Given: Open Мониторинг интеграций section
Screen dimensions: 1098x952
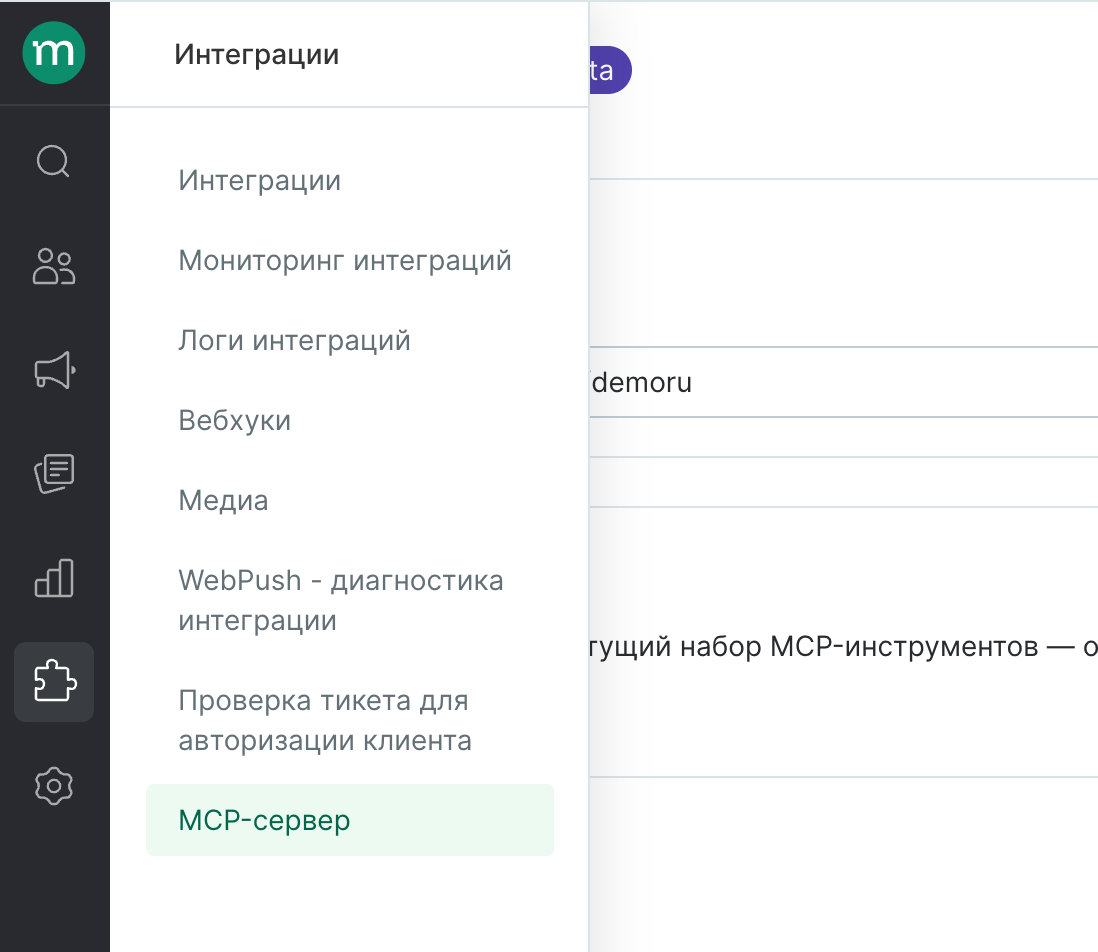Looking at the screenshot, I should coord(345,260).
